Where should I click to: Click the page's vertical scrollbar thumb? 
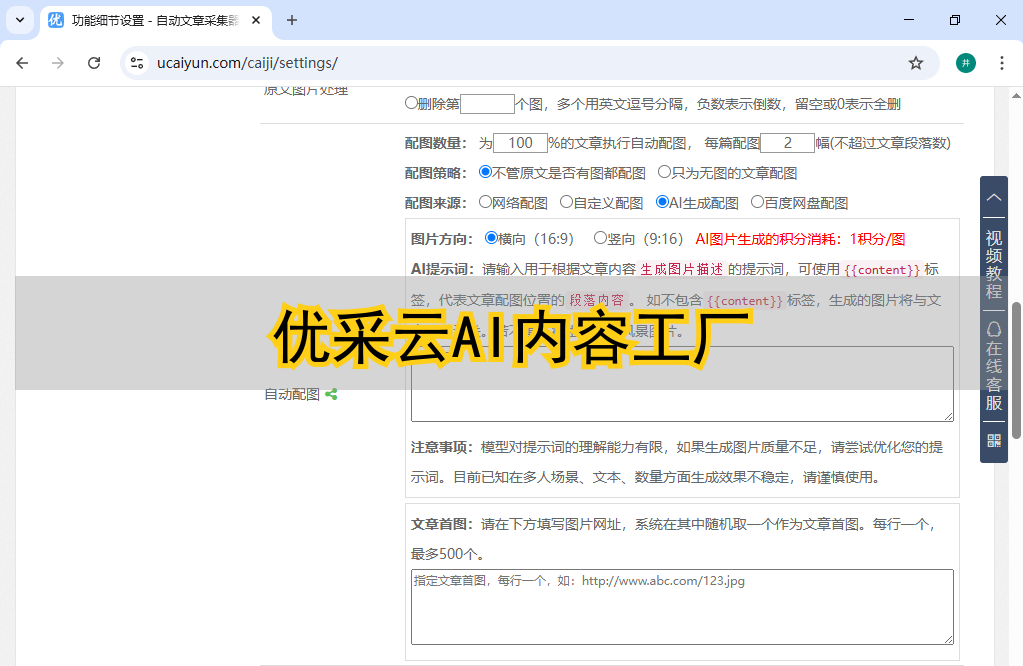coord(1016,370)
